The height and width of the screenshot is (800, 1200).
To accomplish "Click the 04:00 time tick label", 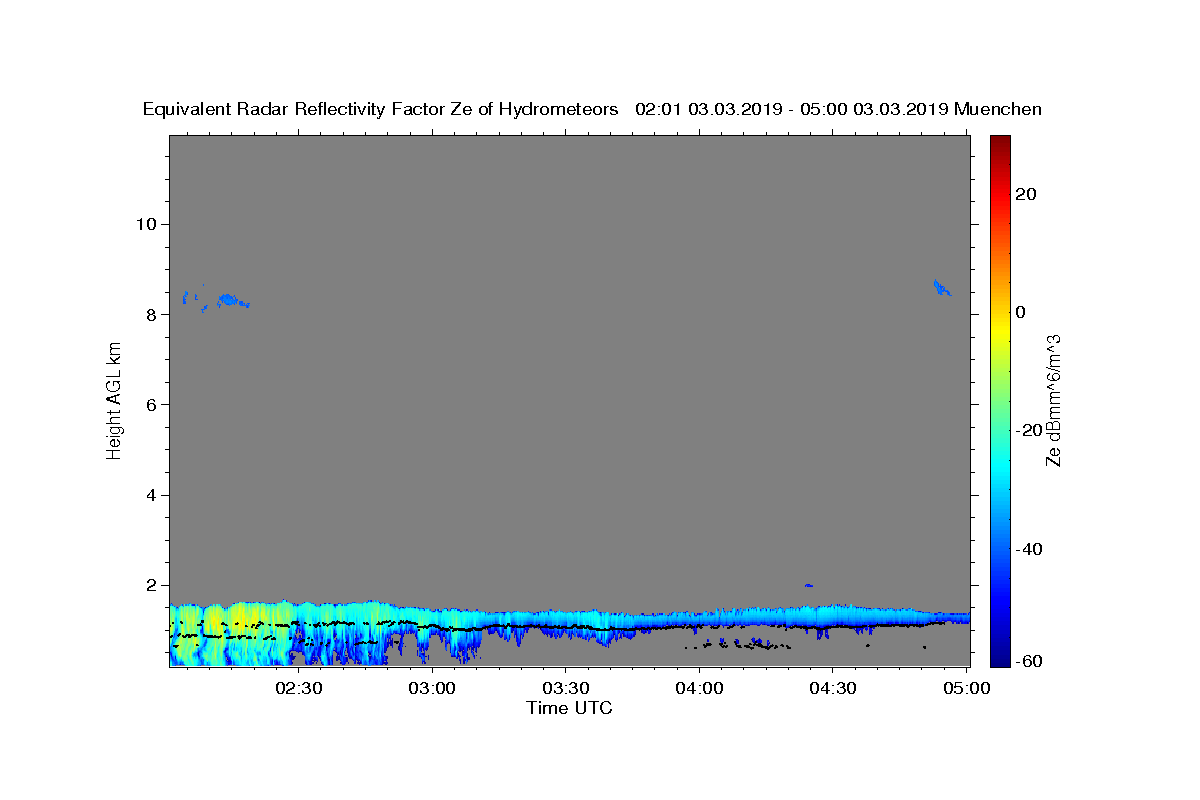I will tap(700, 688).
